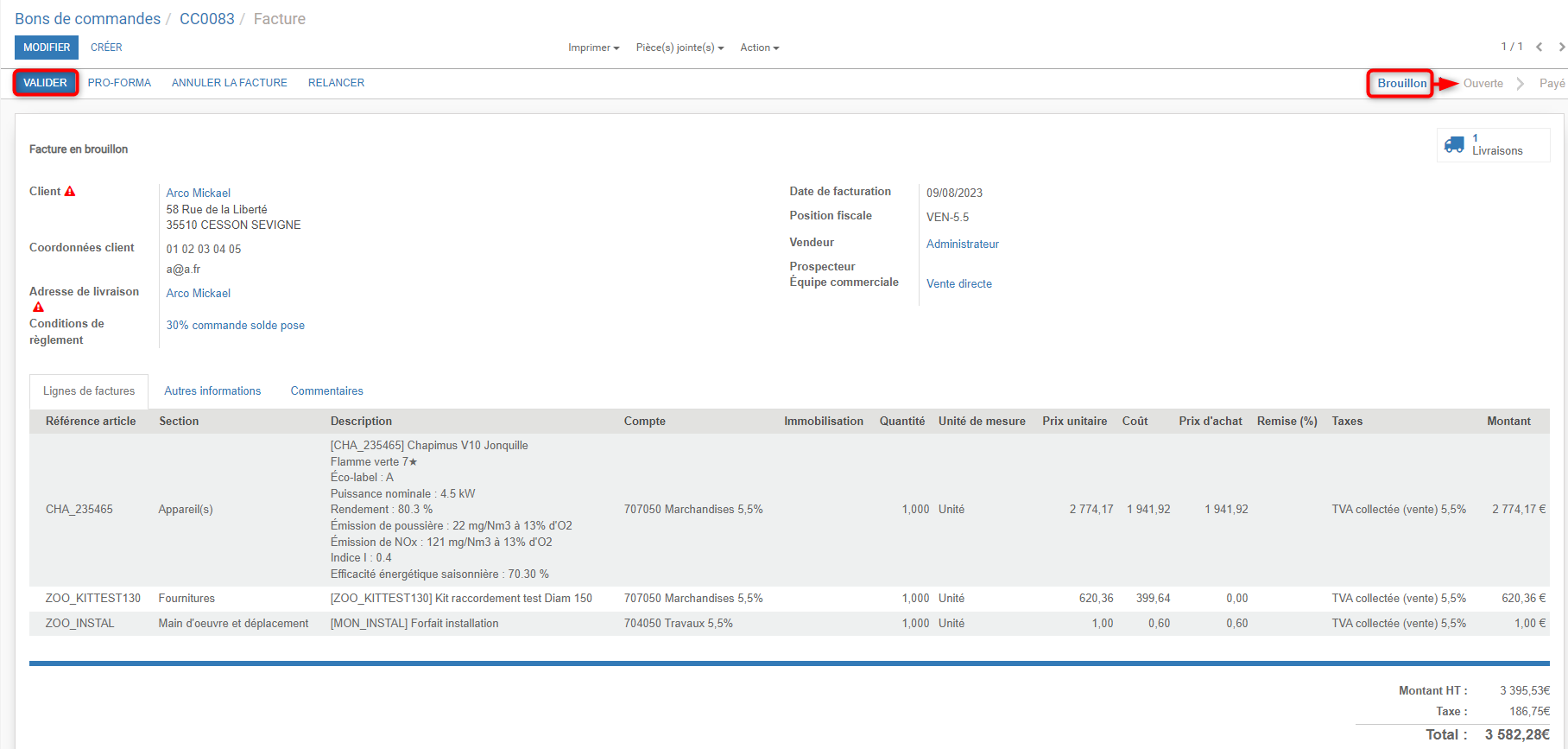
Task: Click the 704050 Travaux 5,5% account cell
Action: [x=679, y=624]
